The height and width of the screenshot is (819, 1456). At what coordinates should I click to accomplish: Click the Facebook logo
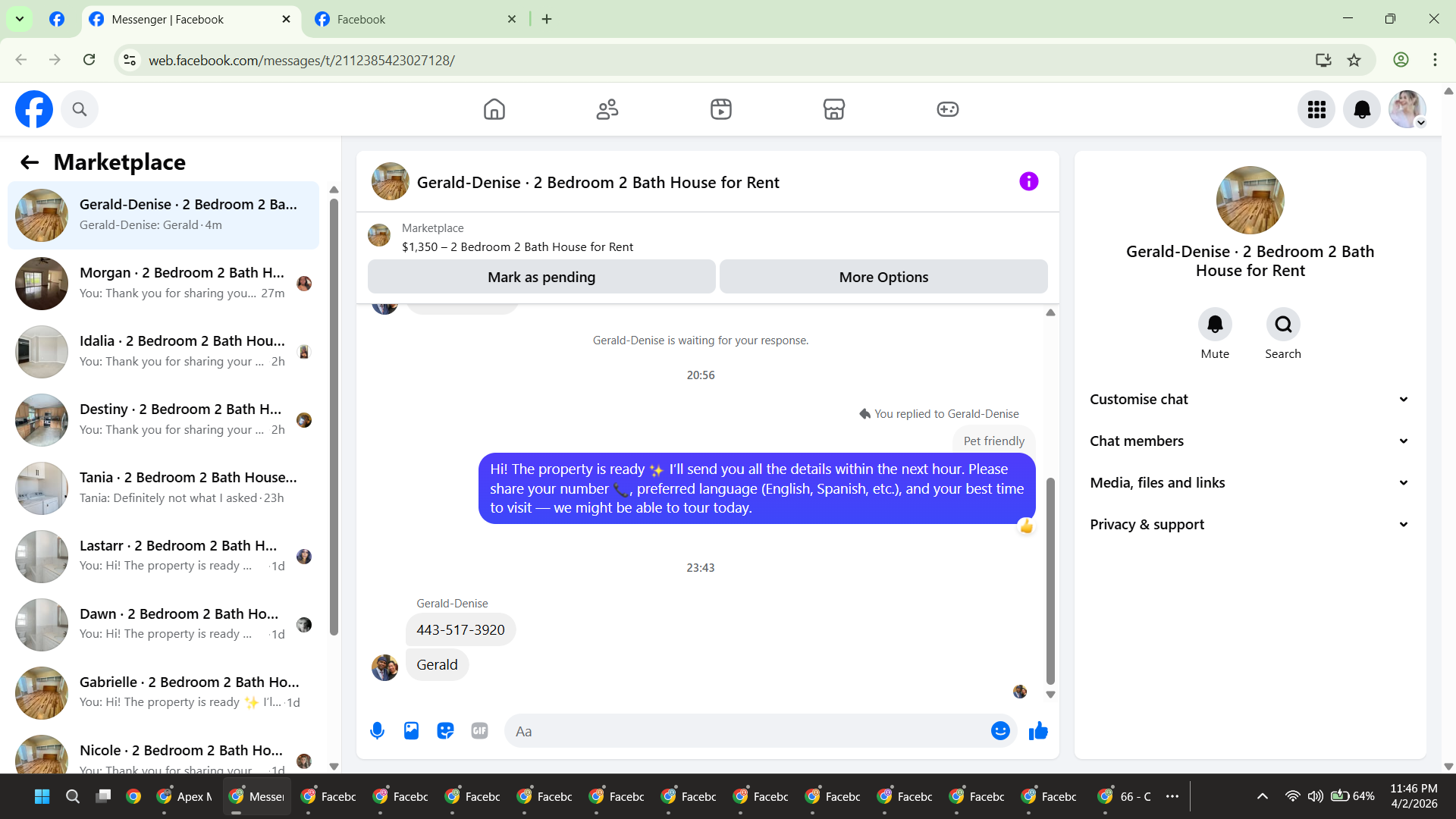pos(34,109)
